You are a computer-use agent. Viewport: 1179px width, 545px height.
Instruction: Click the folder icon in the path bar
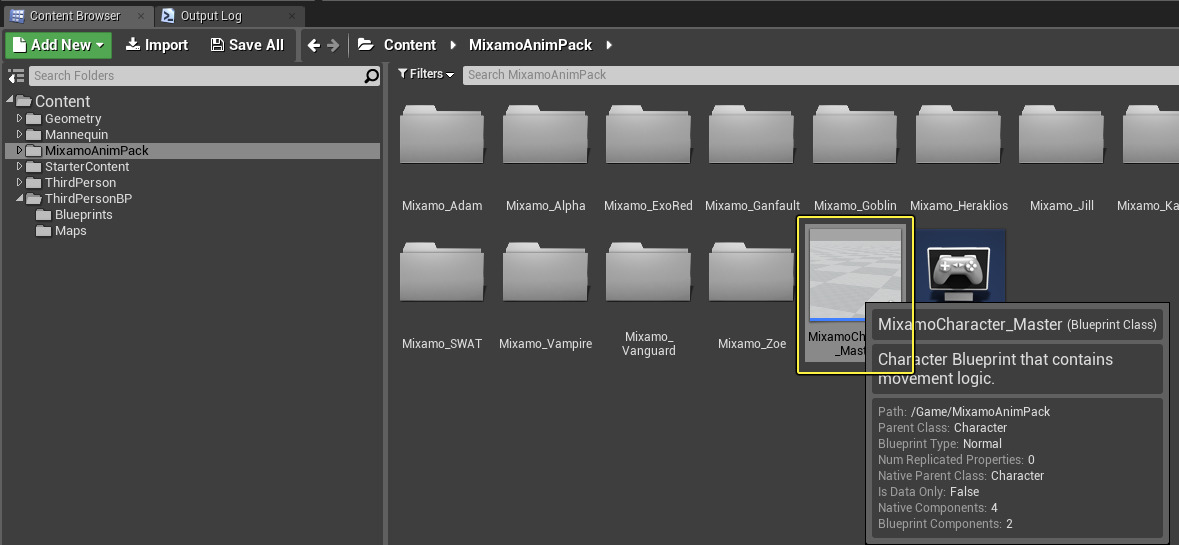tap(366, 45)
